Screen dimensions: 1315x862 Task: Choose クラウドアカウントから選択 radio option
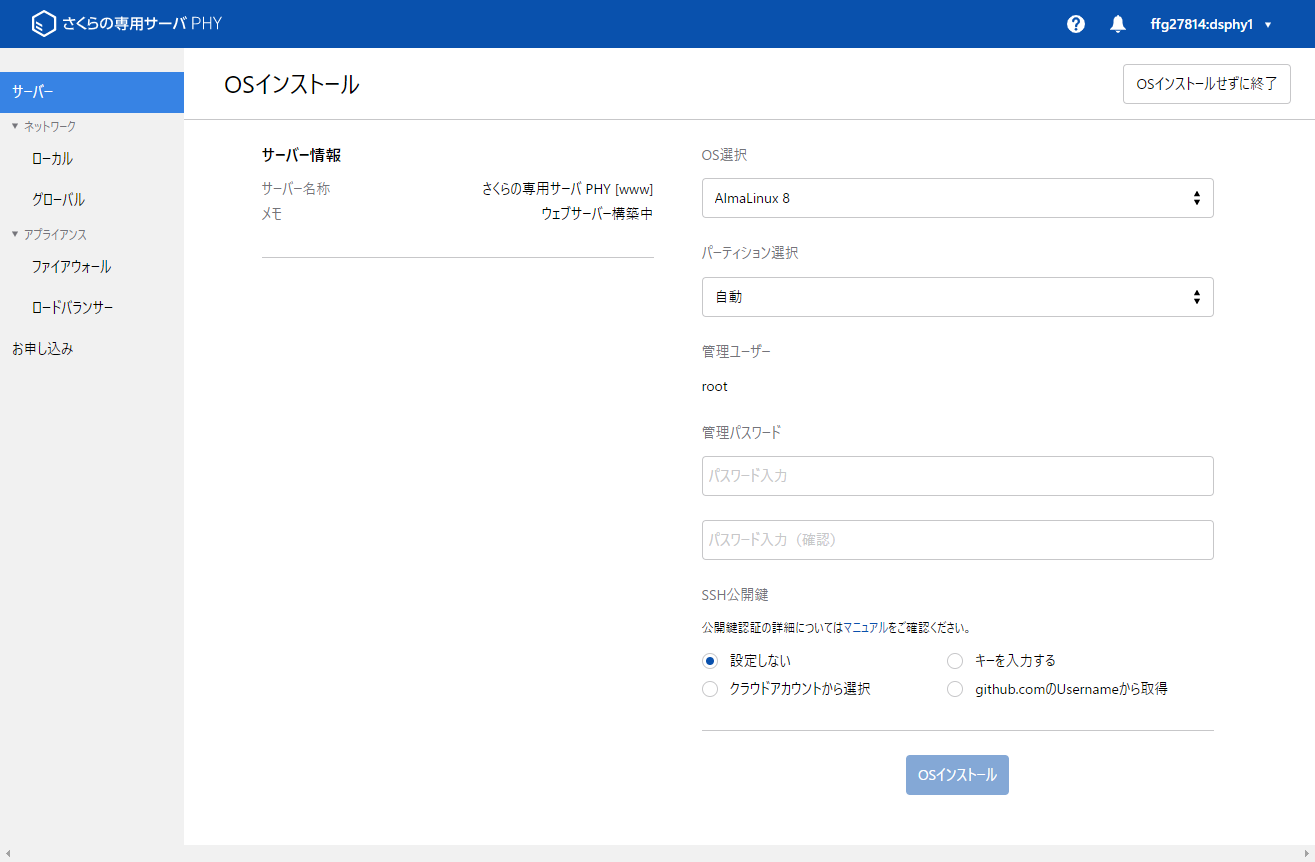(710, 689)
